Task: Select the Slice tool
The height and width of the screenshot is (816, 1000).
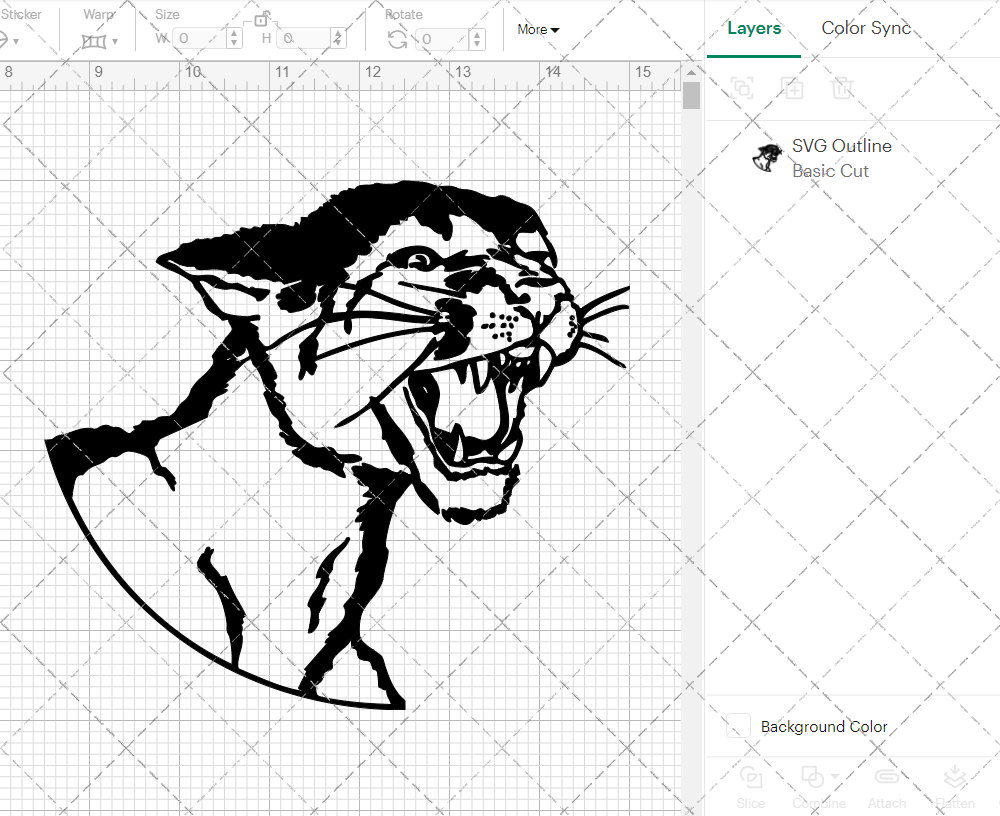Action: [x=751, y=785]
